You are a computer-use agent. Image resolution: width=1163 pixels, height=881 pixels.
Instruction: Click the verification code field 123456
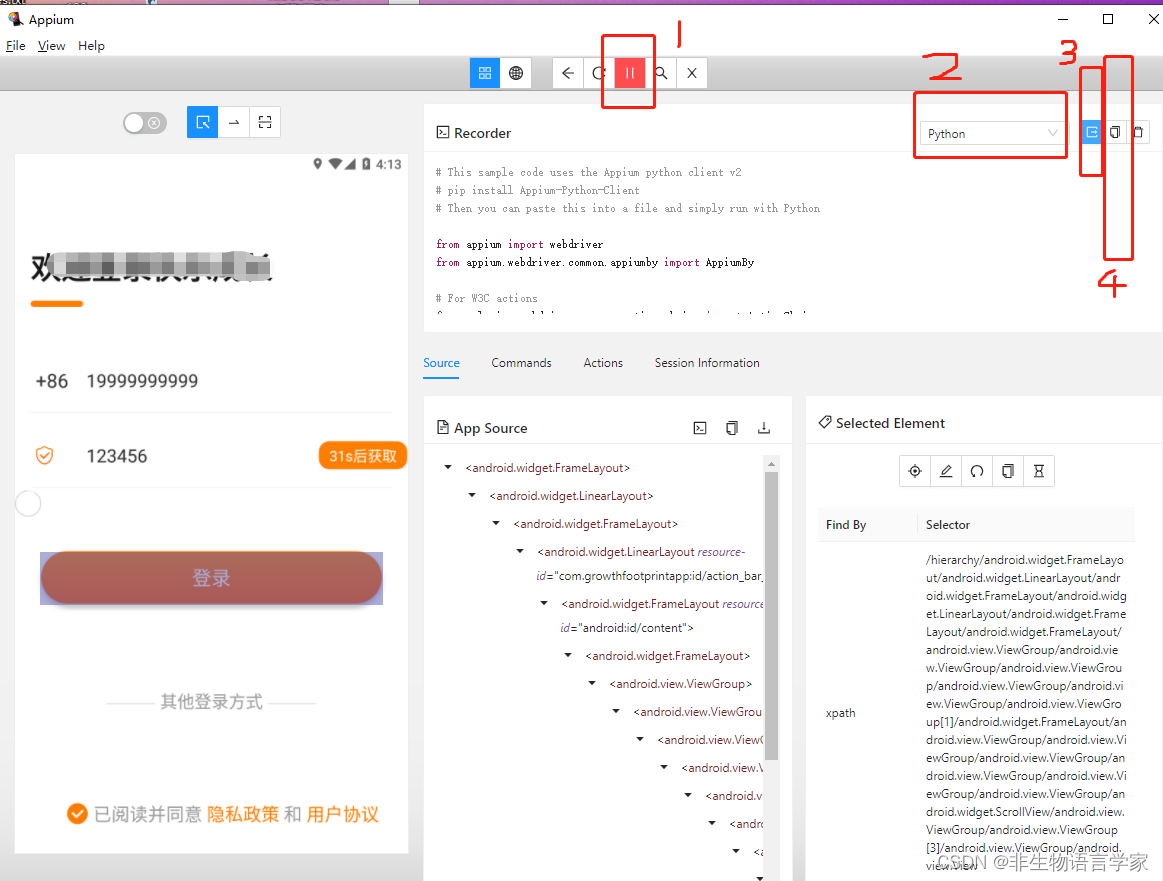117,456
